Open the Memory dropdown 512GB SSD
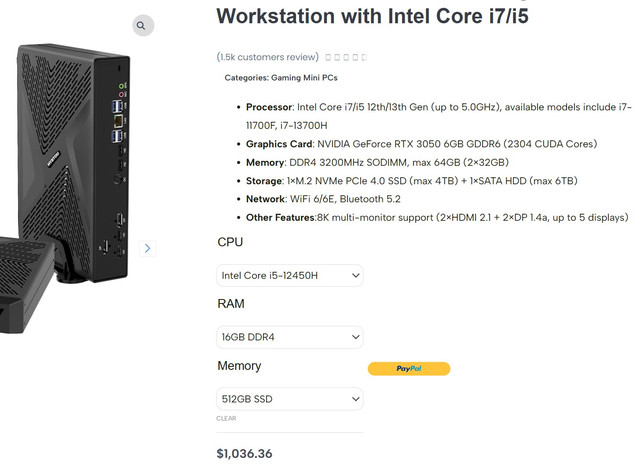 click(x=289, y=399)
